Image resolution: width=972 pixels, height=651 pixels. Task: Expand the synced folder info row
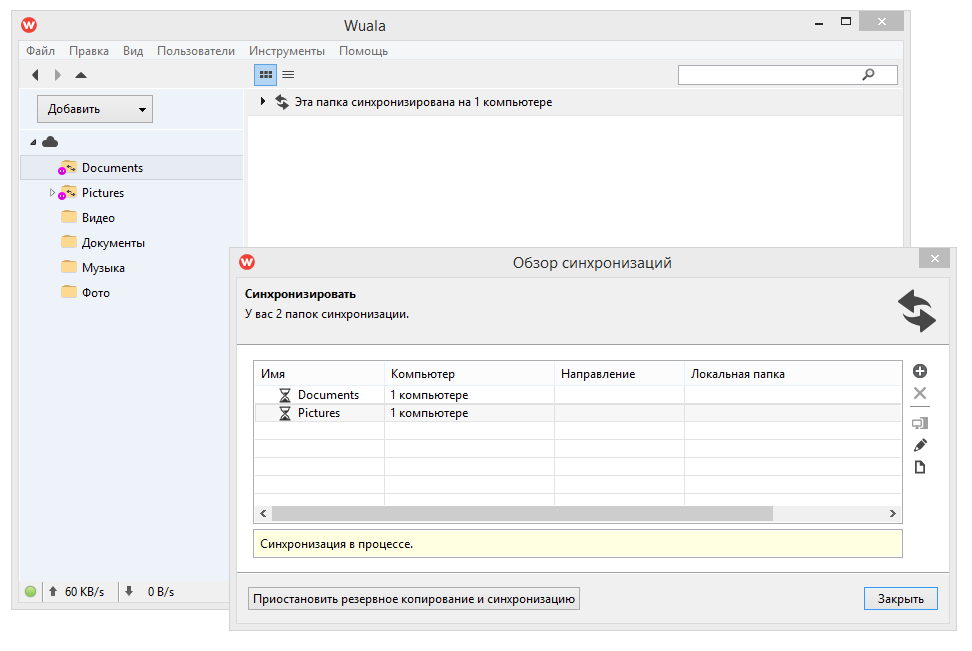click(x=263, y=102)
